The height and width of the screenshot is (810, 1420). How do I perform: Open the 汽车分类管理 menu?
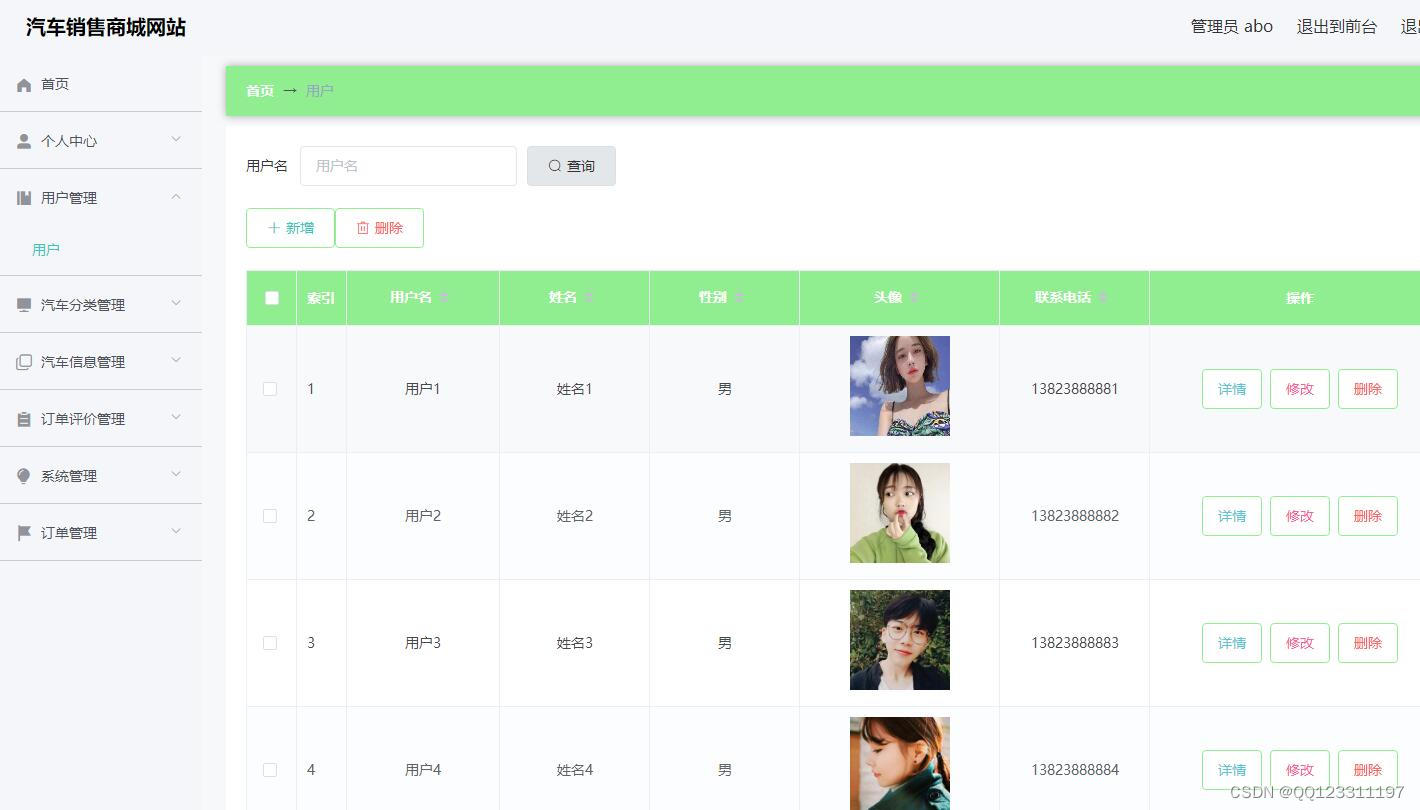[101, 305]
